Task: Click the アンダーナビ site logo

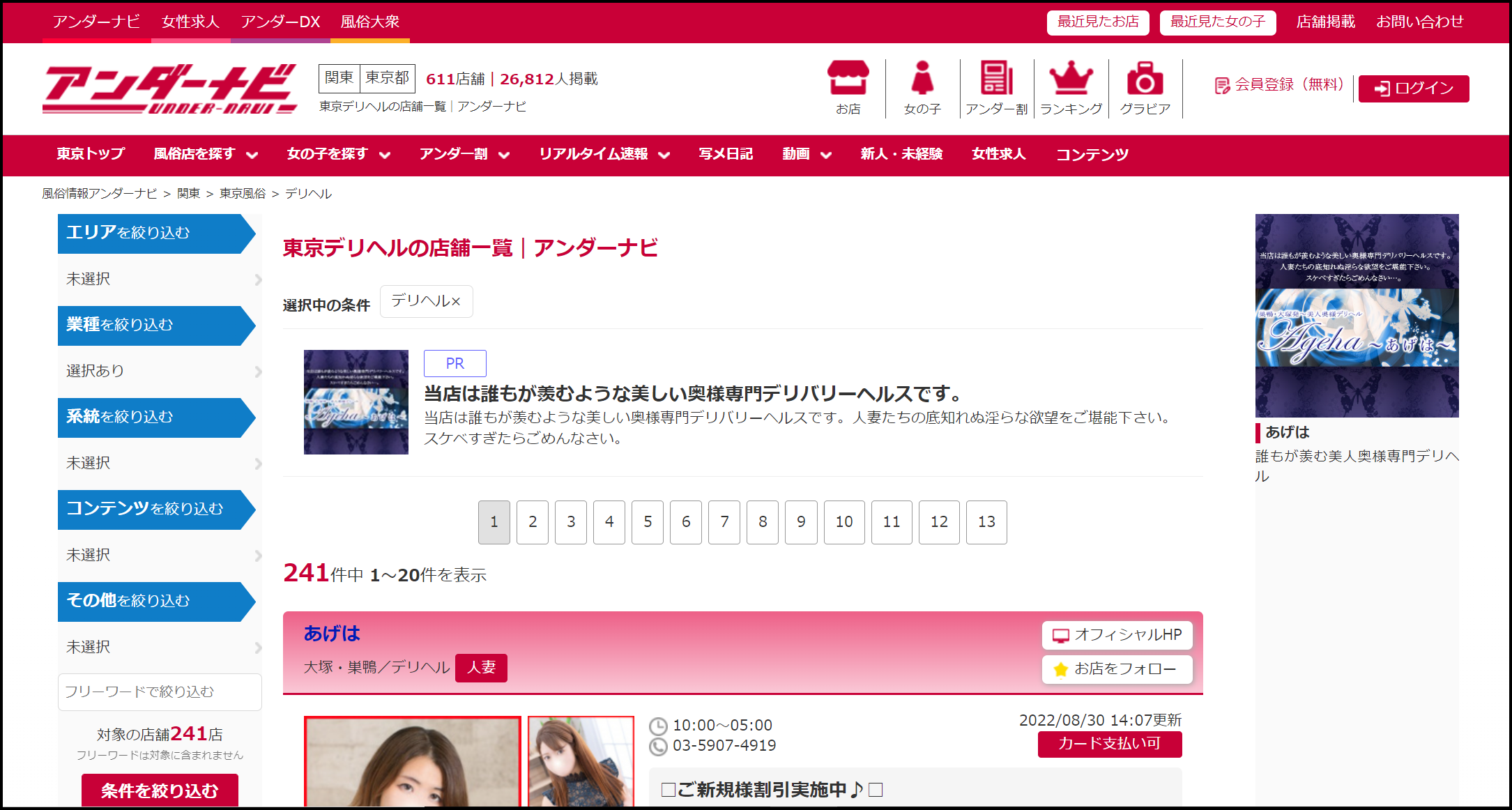Action: [170, 89]
